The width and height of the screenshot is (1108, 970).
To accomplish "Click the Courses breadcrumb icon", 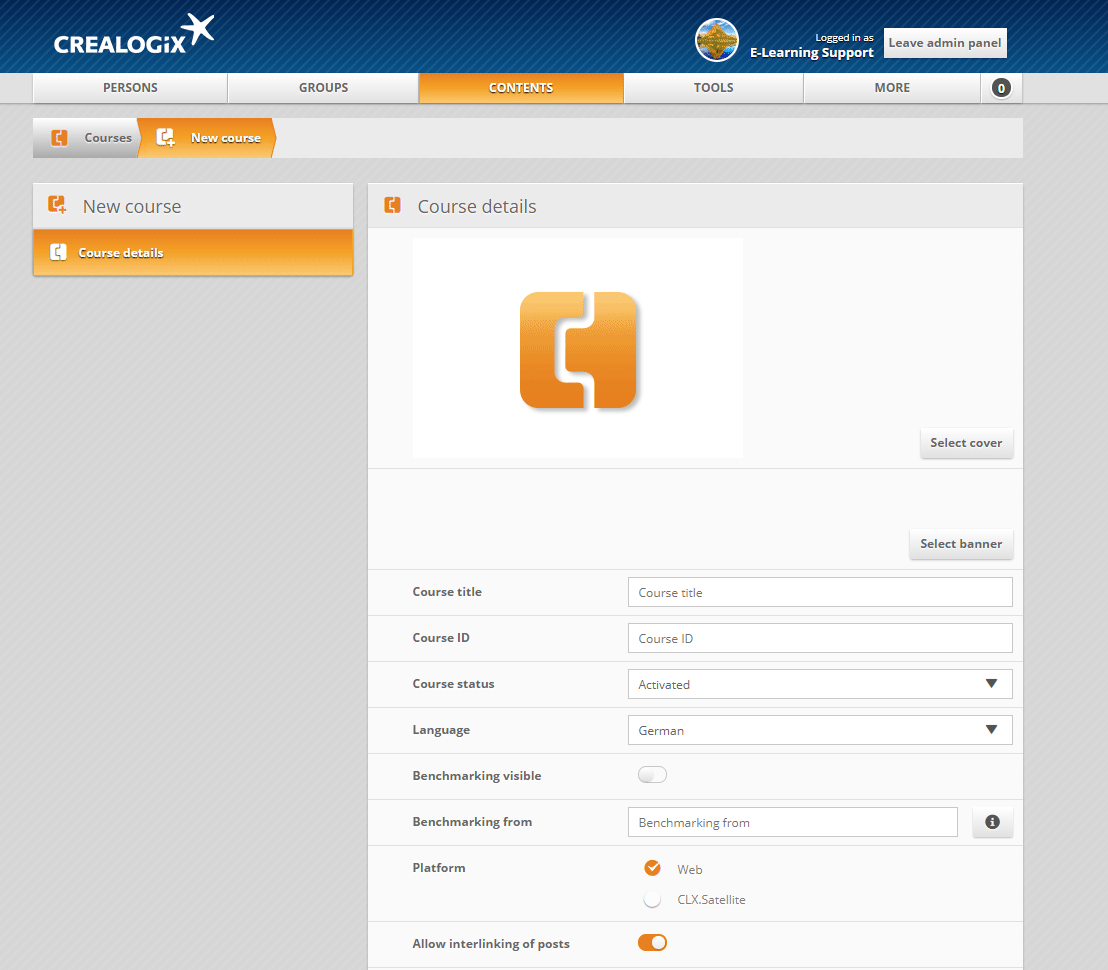I will tap(60, 138).
